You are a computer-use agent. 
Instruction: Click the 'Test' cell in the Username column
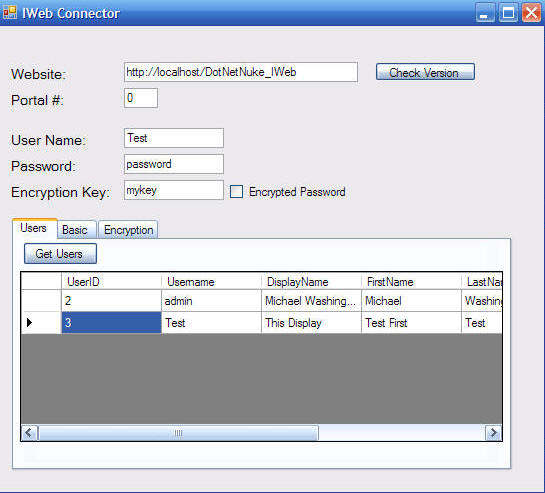point(211,323)
